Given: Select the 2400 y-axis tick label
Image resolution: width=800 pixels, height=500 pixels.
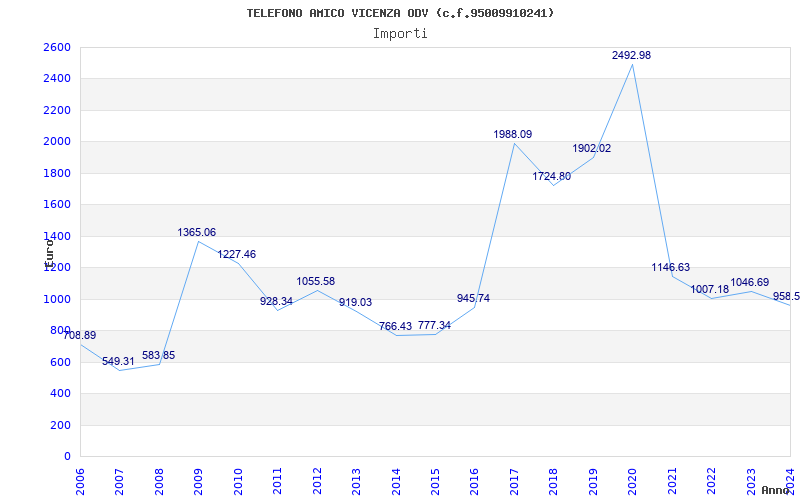Looking at the screenshot, I should pos(58,79).
